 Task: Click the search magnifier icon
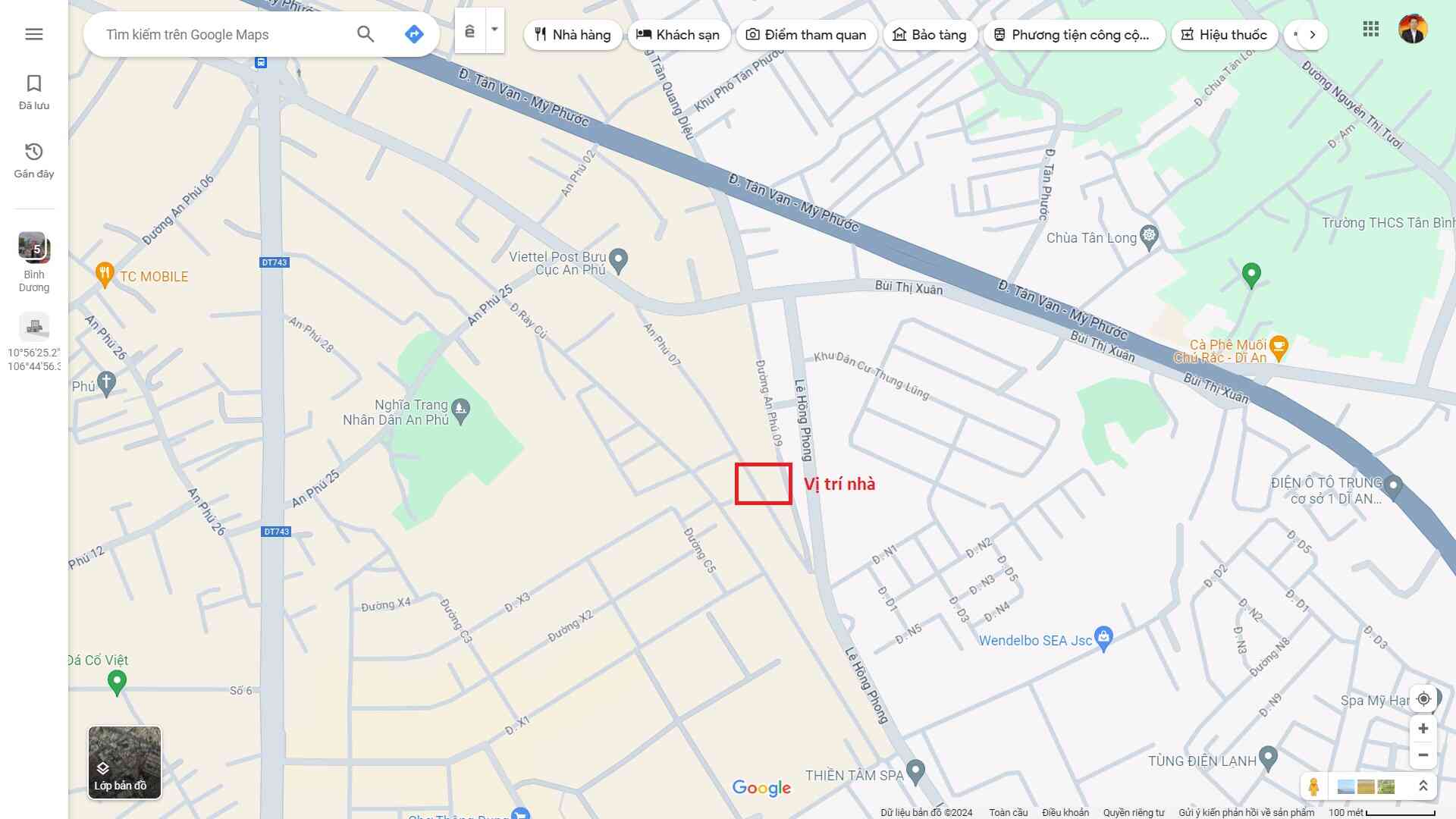pos(366,34)
